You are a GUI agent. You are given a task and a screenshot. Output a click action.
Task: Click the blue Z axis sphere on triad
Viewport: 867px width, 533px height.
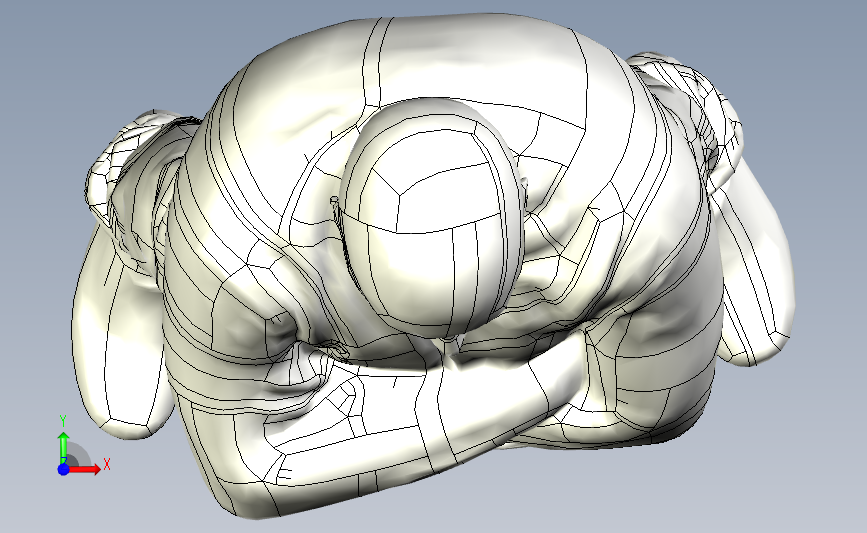[63, 469]
